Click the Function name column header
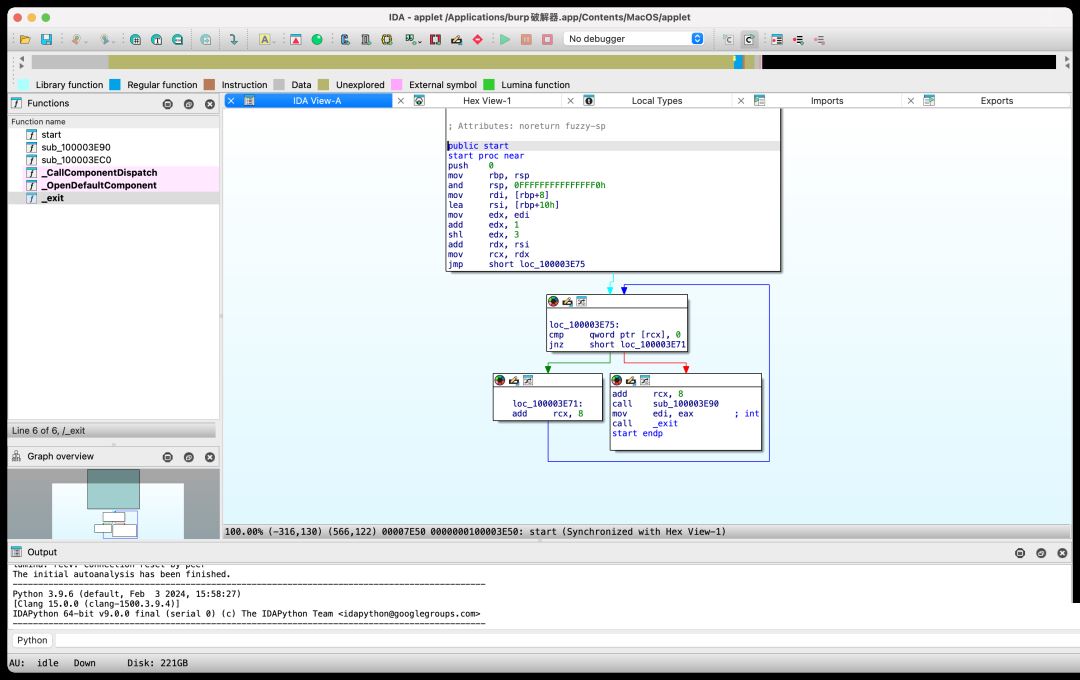Image resolution: width=1080 pixels, height=680 pixels. tap(114, 121)
